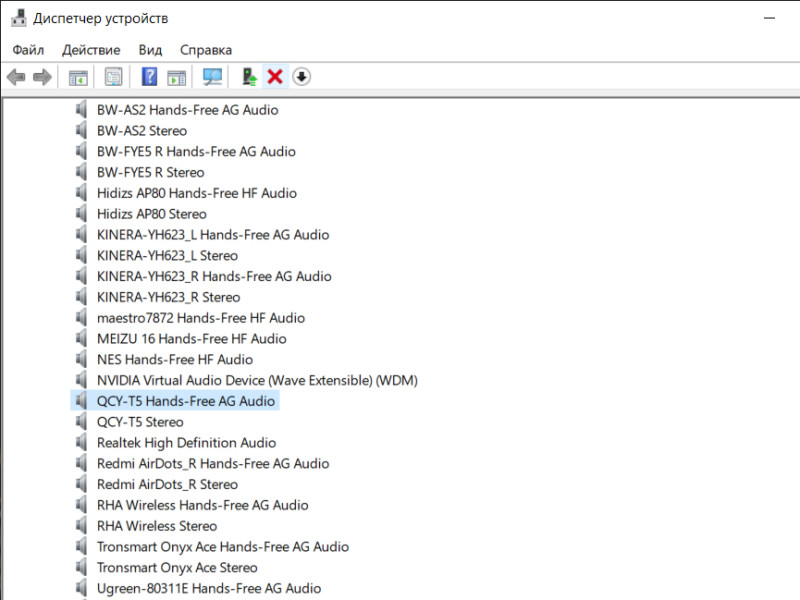This screenshot has height=600, width=800.
Task: Show the action pane toolbar icon
Action: click(x=177, y=77)
